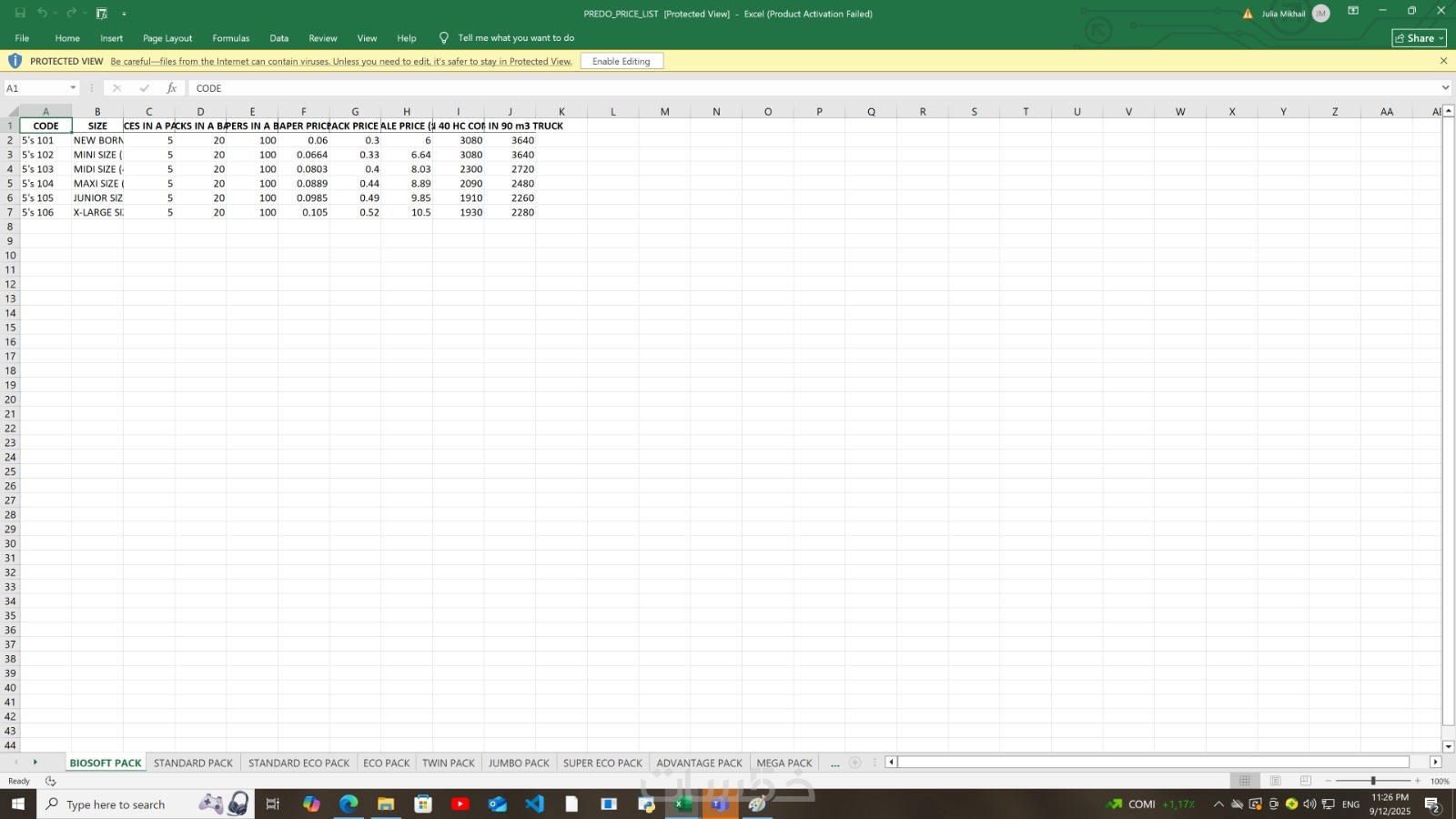This screenshot has width=1456, height=819.
Task: Switch to Page Layout view in status bar
Action: coord(1276,781)
